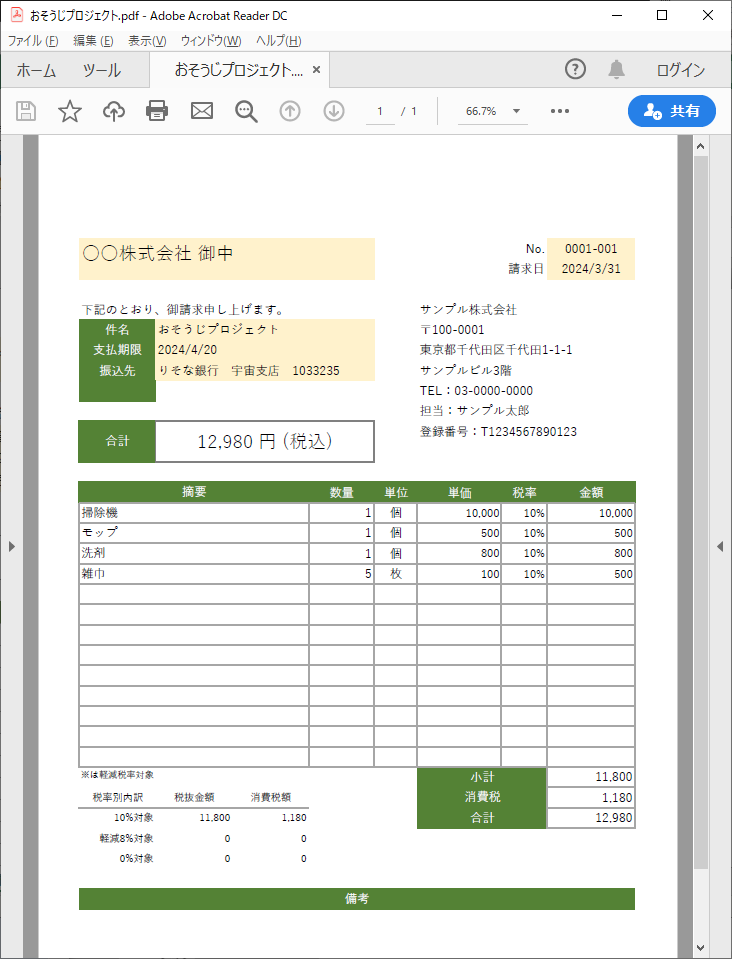Close the おそうじプロジェクト document tab

click(316, 70)
